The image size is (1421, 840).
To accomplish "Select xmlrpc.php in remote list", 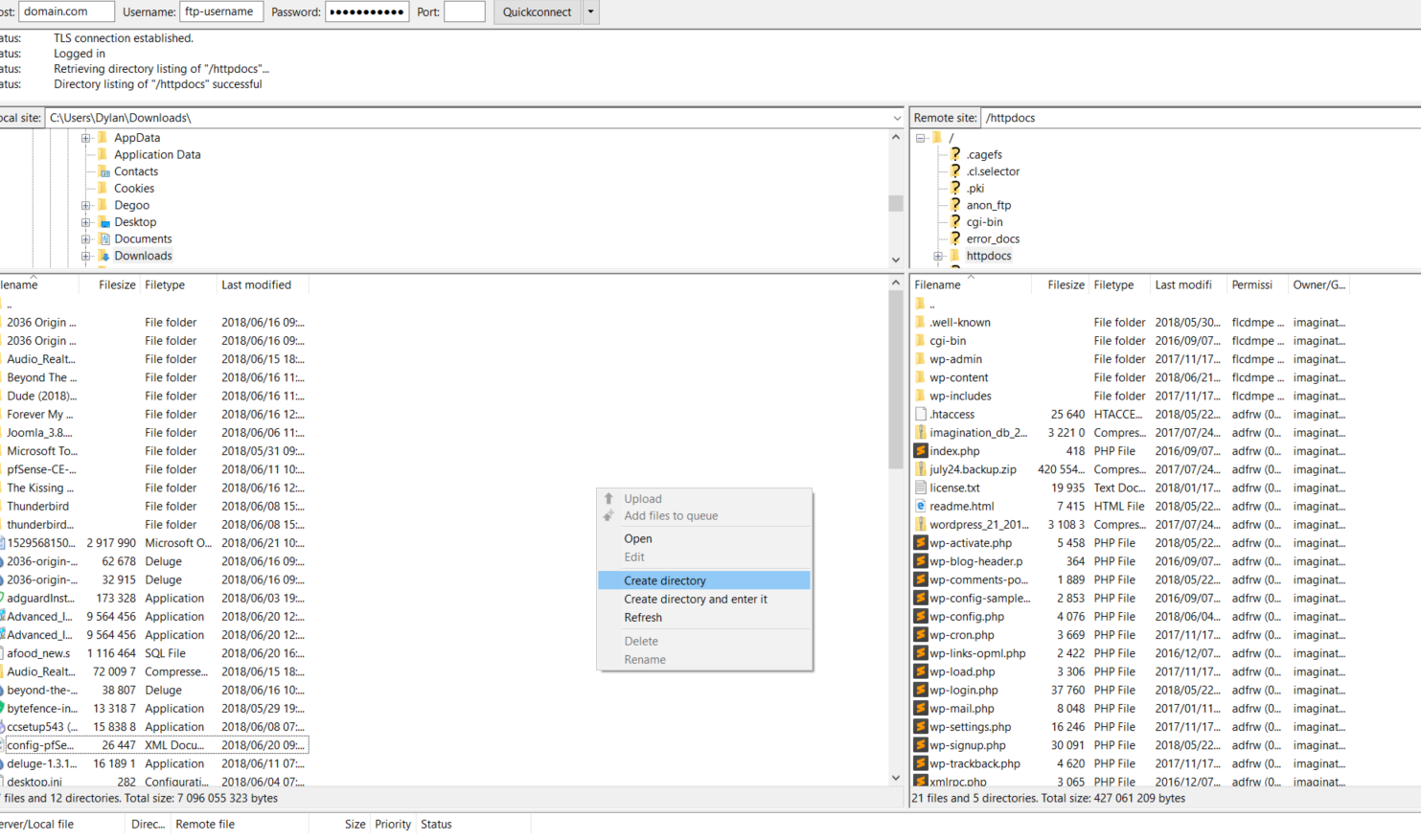I will [x=1131, y=782].
